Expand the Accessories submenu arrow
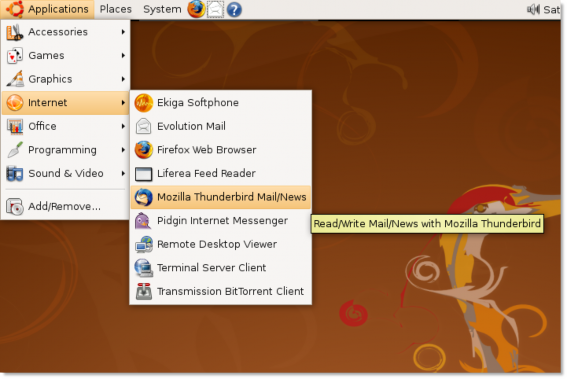567x379 pixels. [x=123, y=32]
